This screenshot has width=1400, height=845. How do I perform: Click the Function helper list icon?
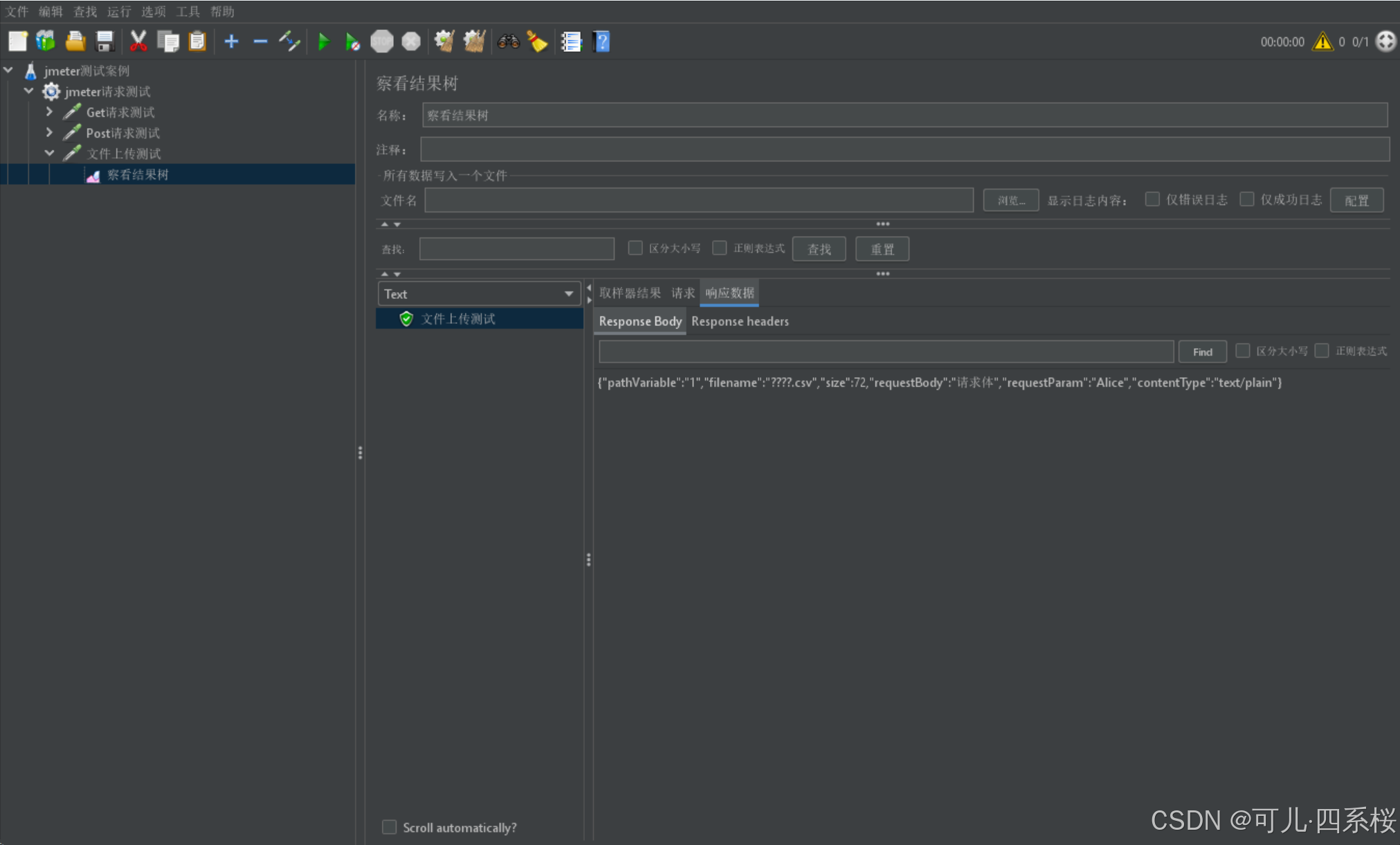(x=571, y=42)
